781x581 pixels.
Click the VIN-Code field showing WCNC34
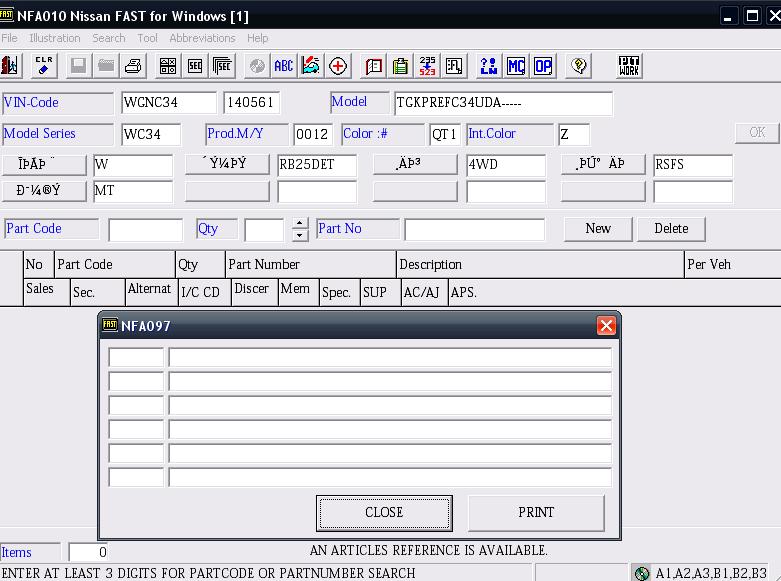tap(169, 103)
